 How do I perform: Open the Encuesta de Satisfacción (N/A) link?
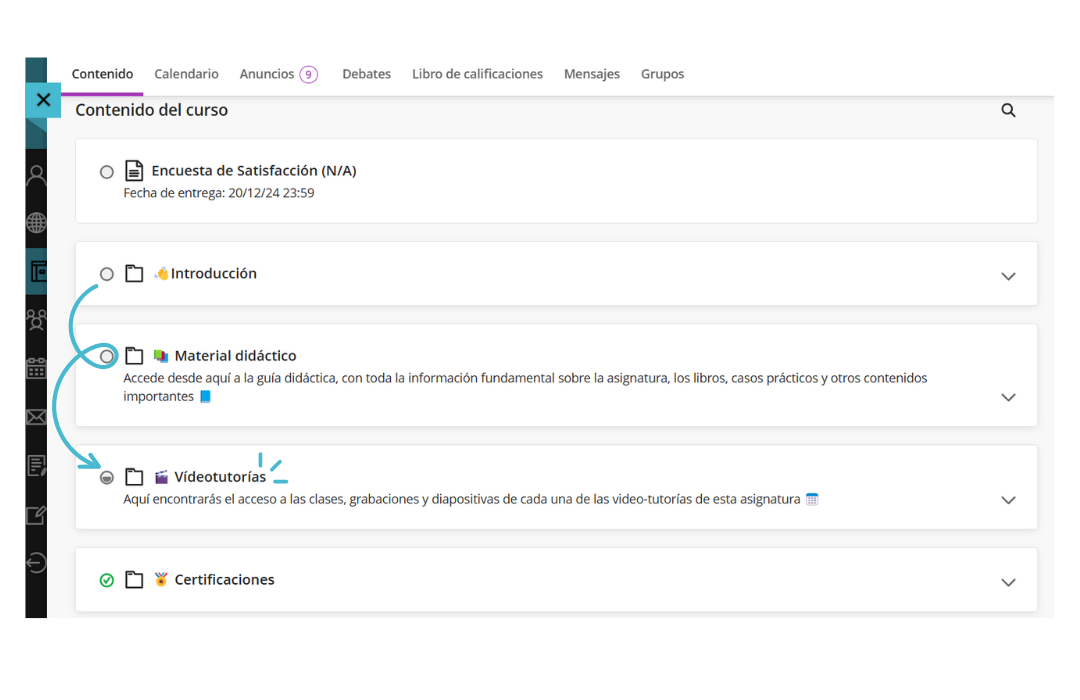point(253,171)
